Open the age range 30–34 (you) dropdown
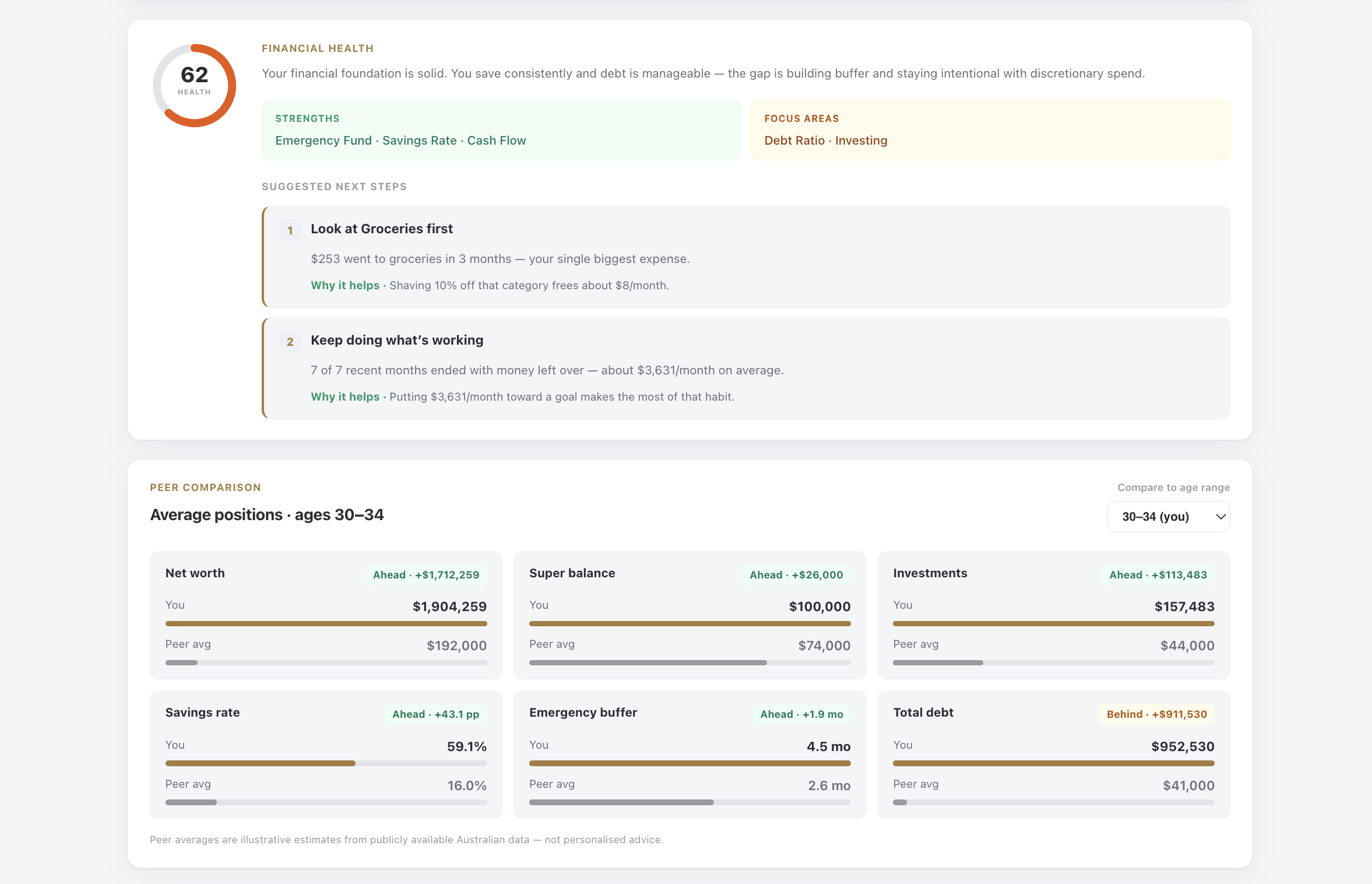Screen dimensions: 1372x884 pos(1168,517)
